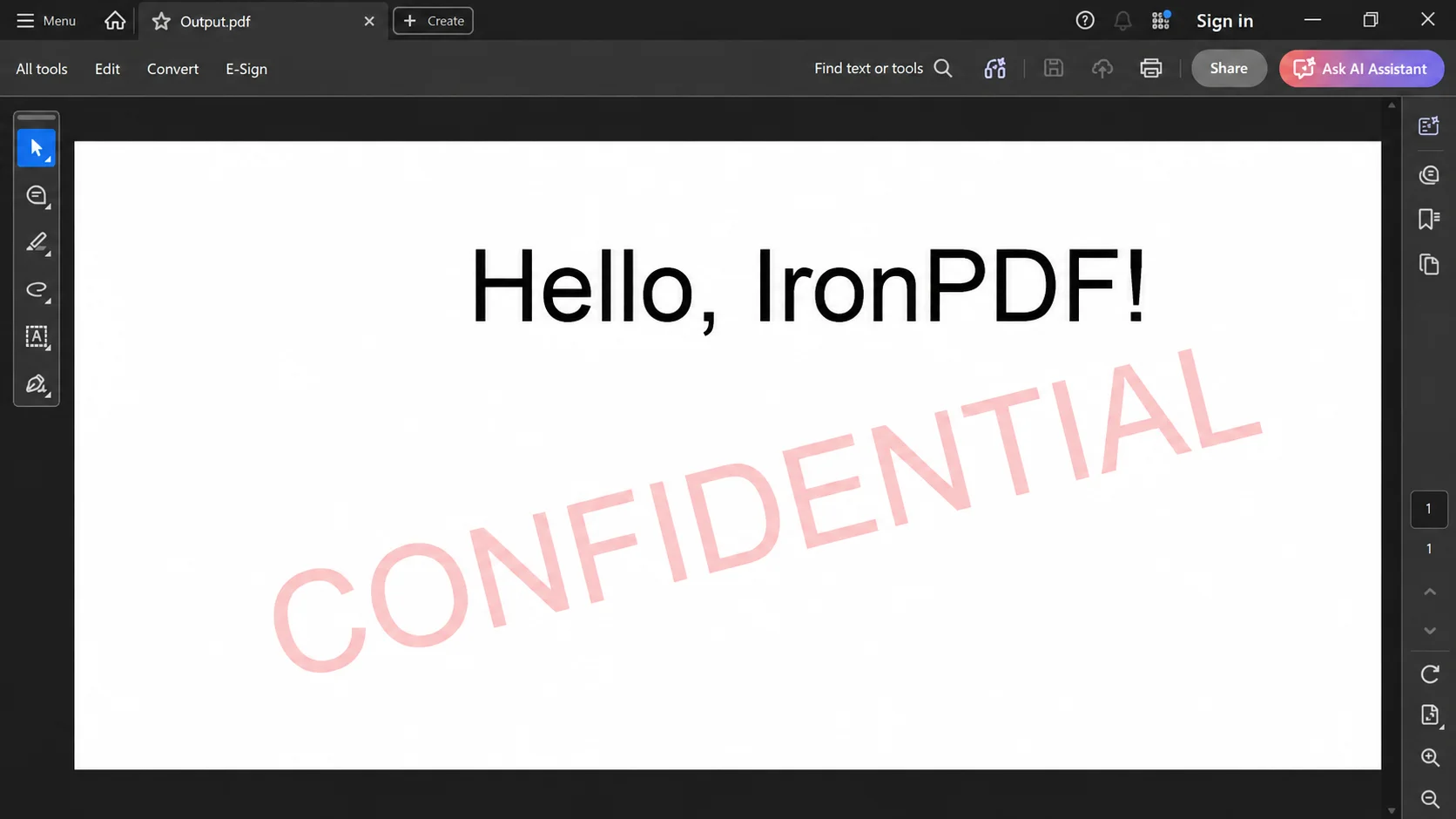Click Find text or tools search

point(883,68)
